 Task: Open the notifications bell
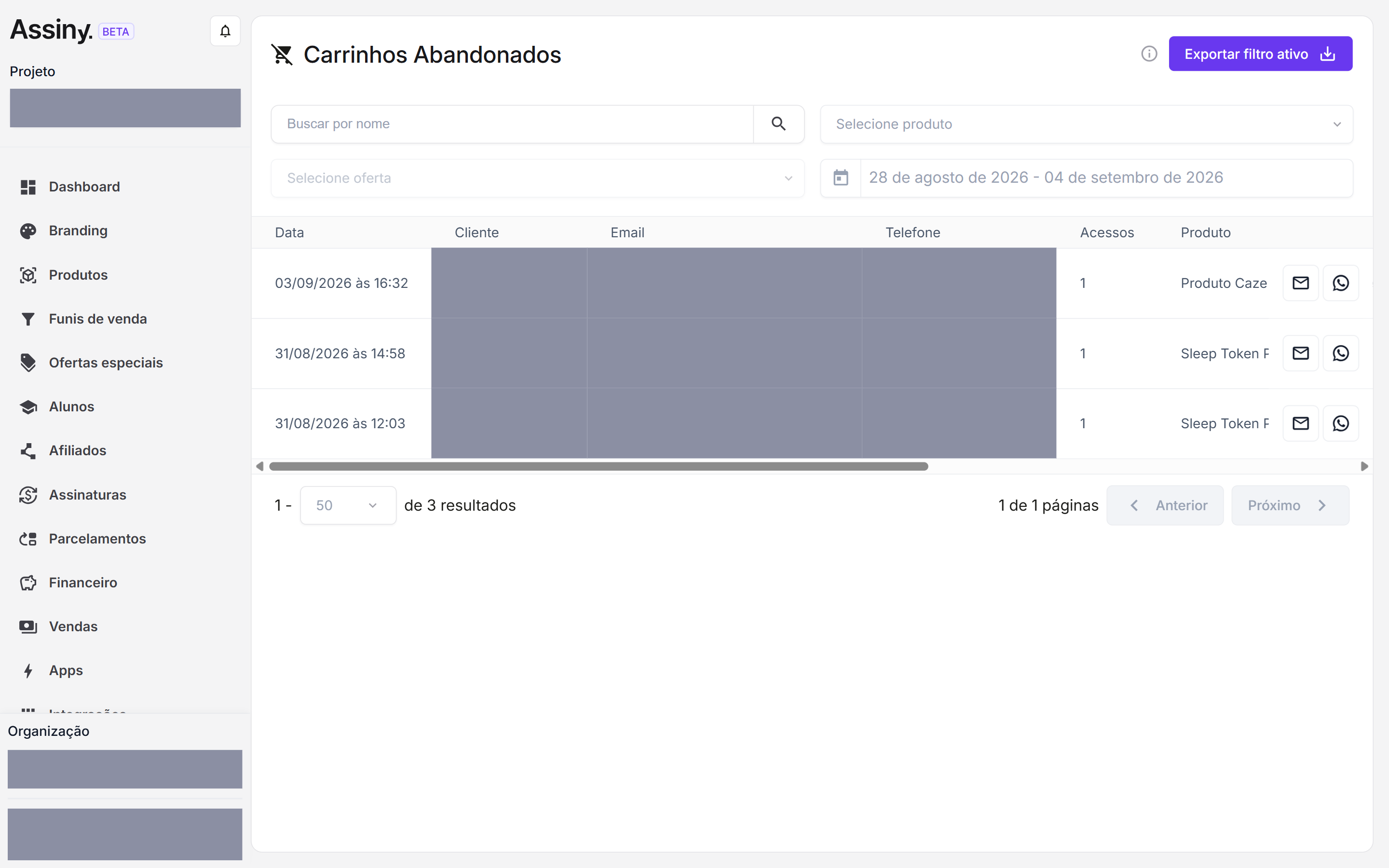(225, 31)
